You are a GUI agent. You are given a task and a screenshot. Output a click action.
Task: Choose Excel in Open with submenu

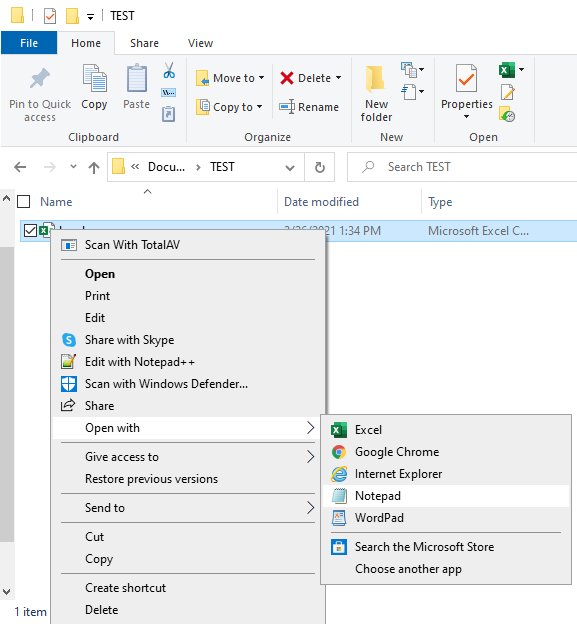(446, 430)
